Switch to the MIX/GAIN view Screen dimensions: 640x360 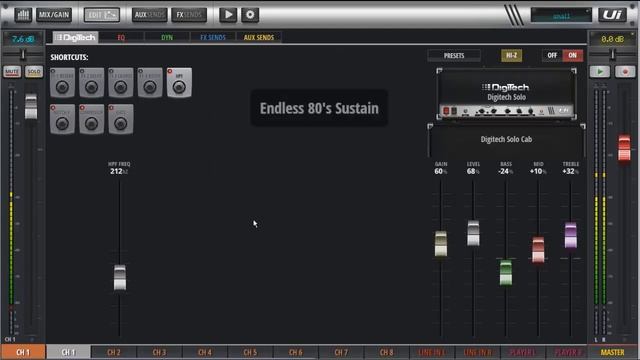(x=54, y=15)
